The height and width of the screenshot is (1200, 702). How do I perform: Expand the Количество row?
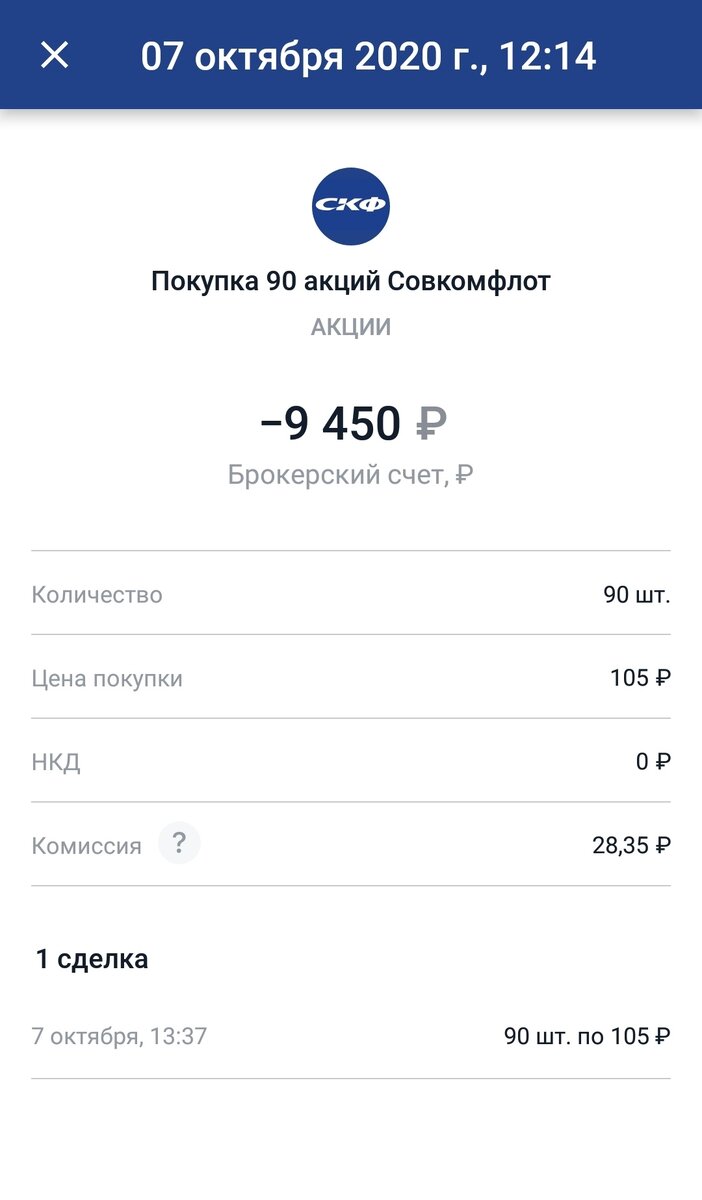[x=351, y=594]
